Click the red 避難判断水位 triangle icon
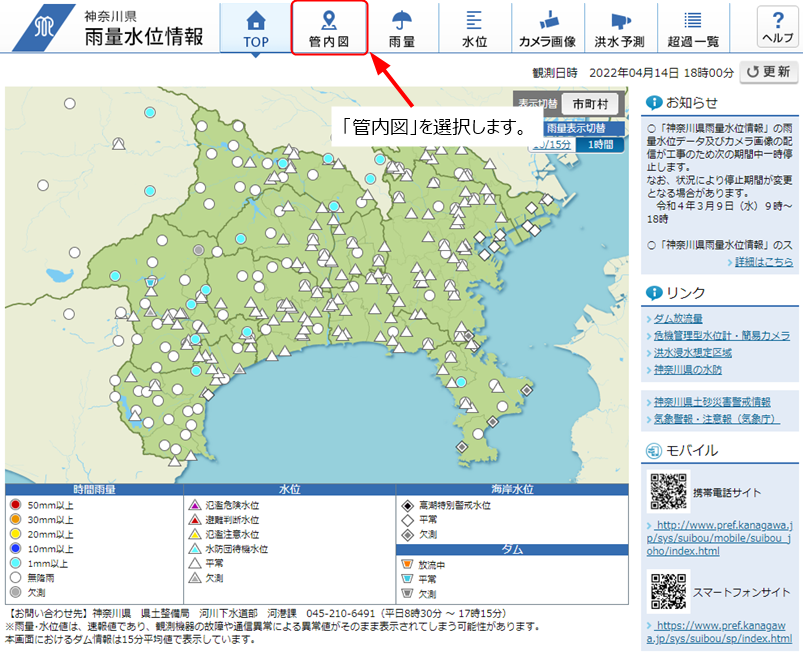The height and width of the screenshot is (655, 803). click(195, 519)
